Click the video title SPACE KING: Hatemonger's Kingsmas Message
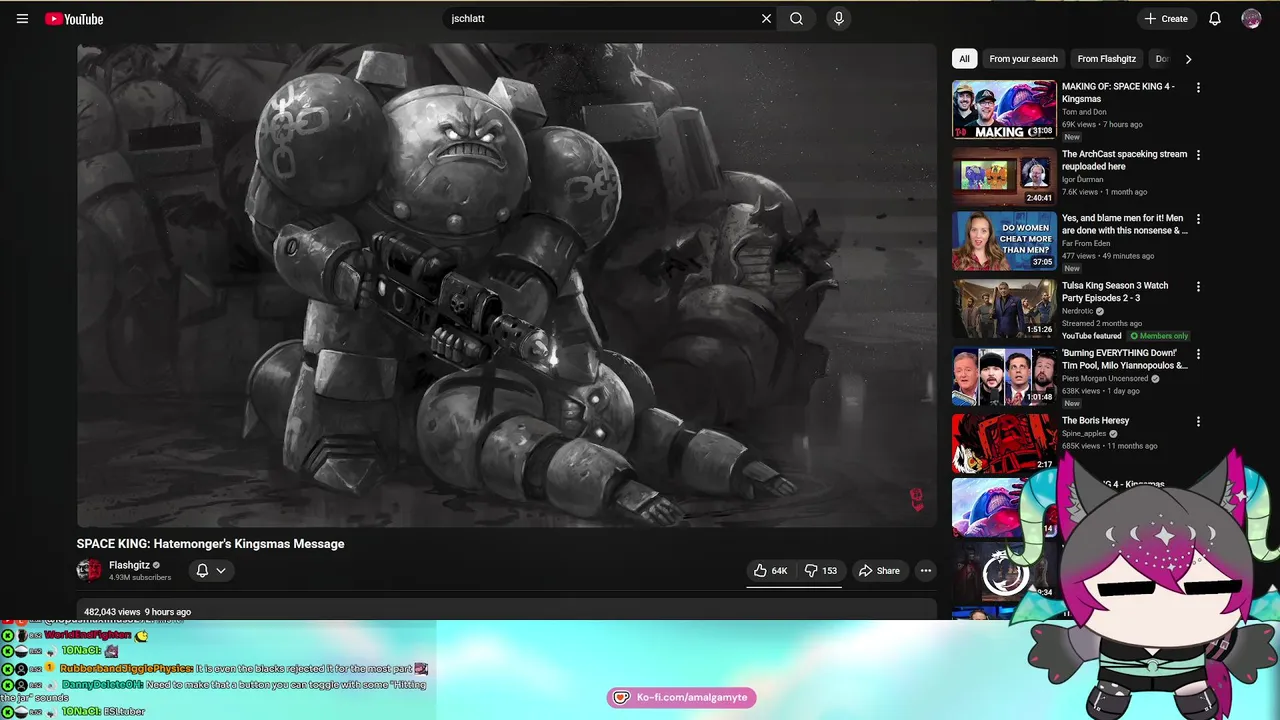 211,544
